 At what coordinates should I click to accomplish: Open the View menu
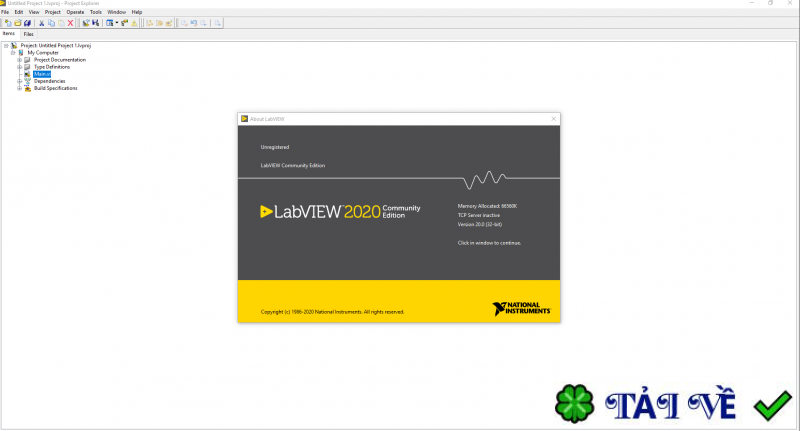(x=34, y=12)
